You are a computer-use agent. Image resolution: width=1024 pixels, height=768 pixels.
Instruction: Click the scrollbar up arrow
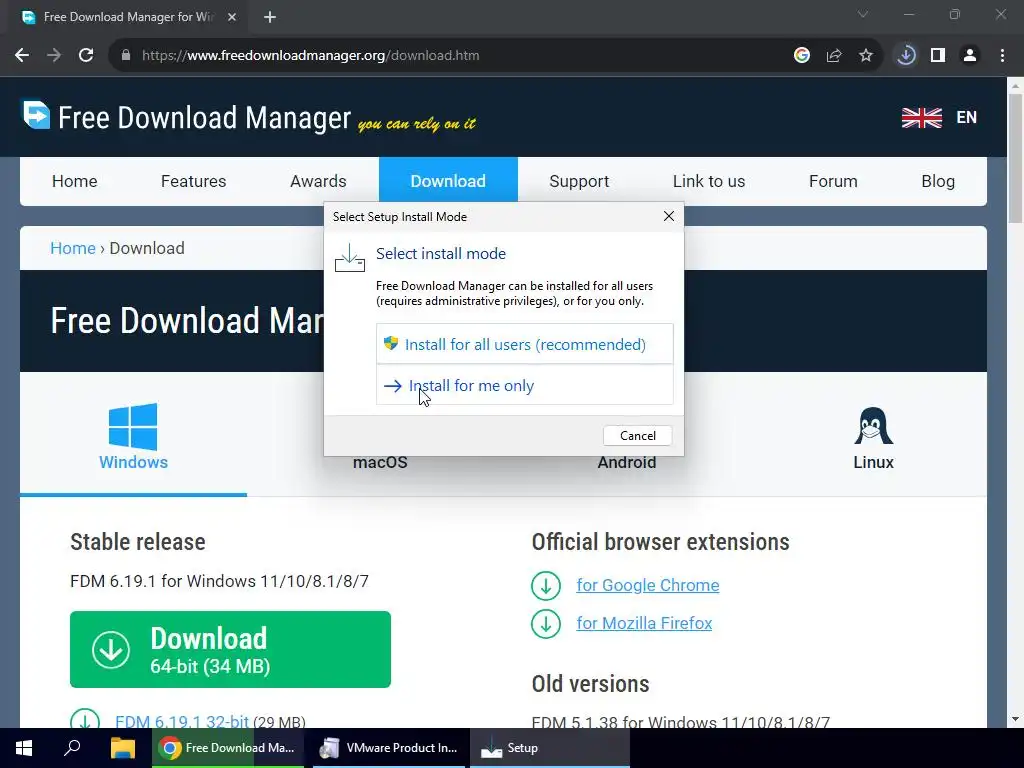click(1015, 86)
